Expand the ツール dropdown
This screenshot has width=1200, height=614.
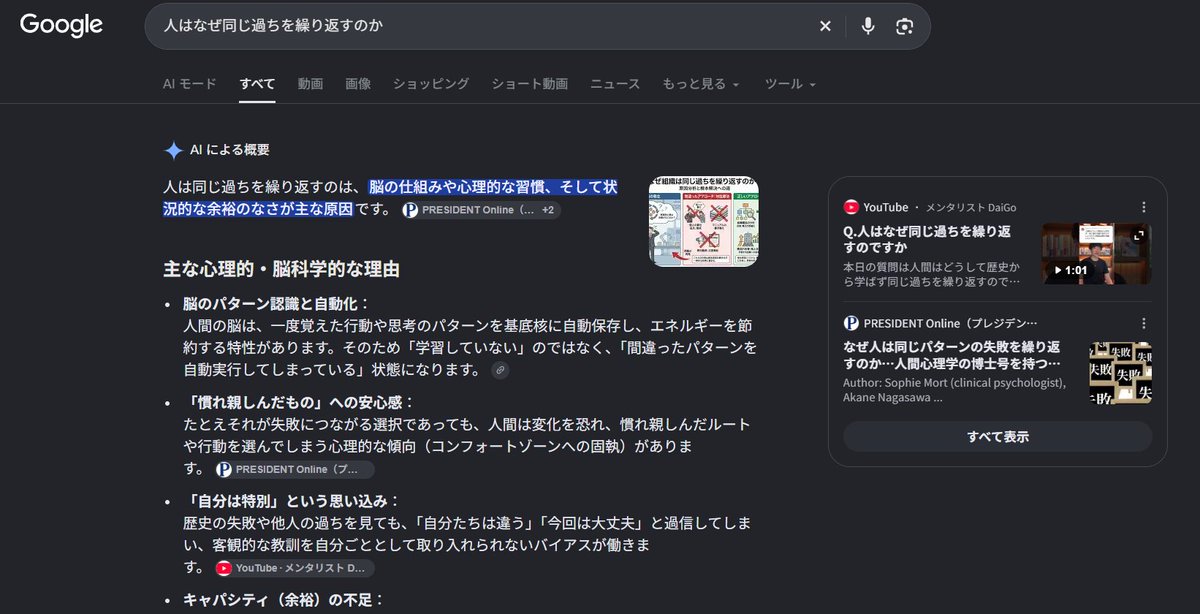790,84
